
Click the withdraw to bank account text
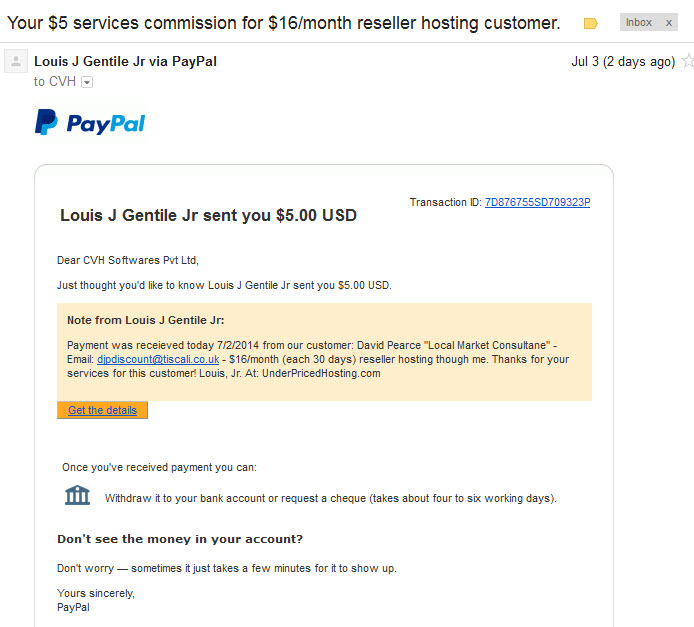331,498
